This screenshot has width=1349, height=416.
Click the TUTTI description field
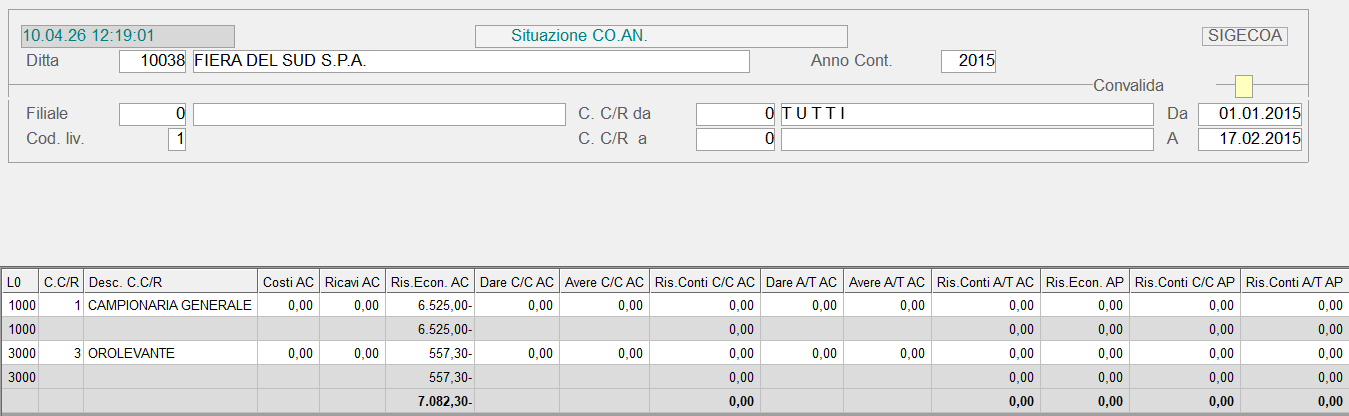point(965,114)
